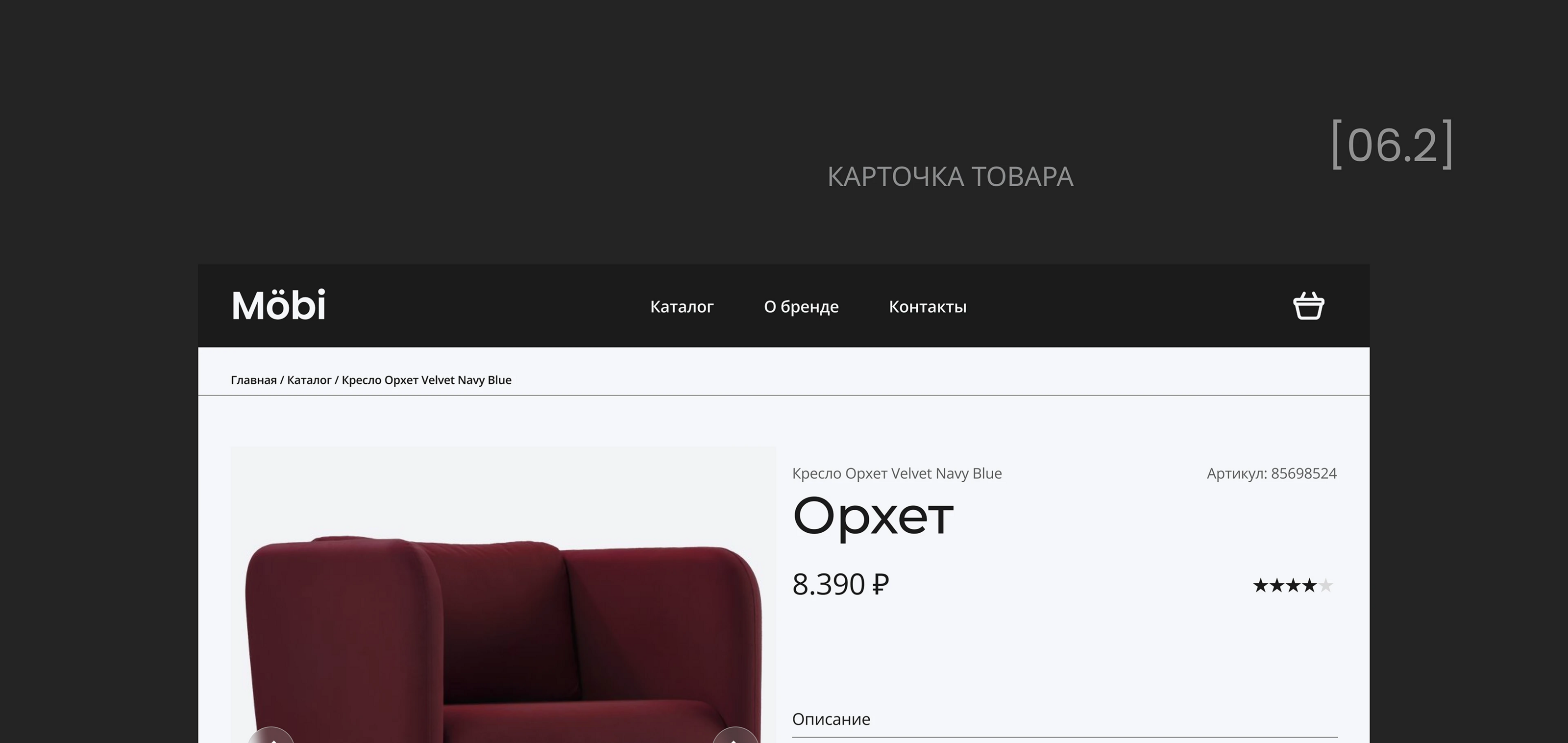Rate with the fourth black star
Screen dimensions: 1568x743
click(1309, 586)
